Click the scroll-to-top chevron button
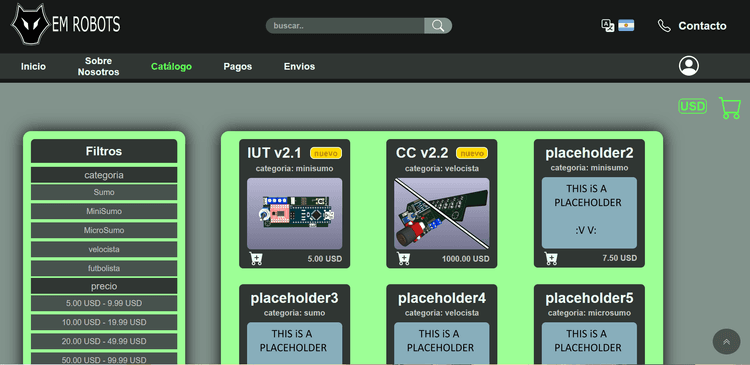 tap(726, 342)
